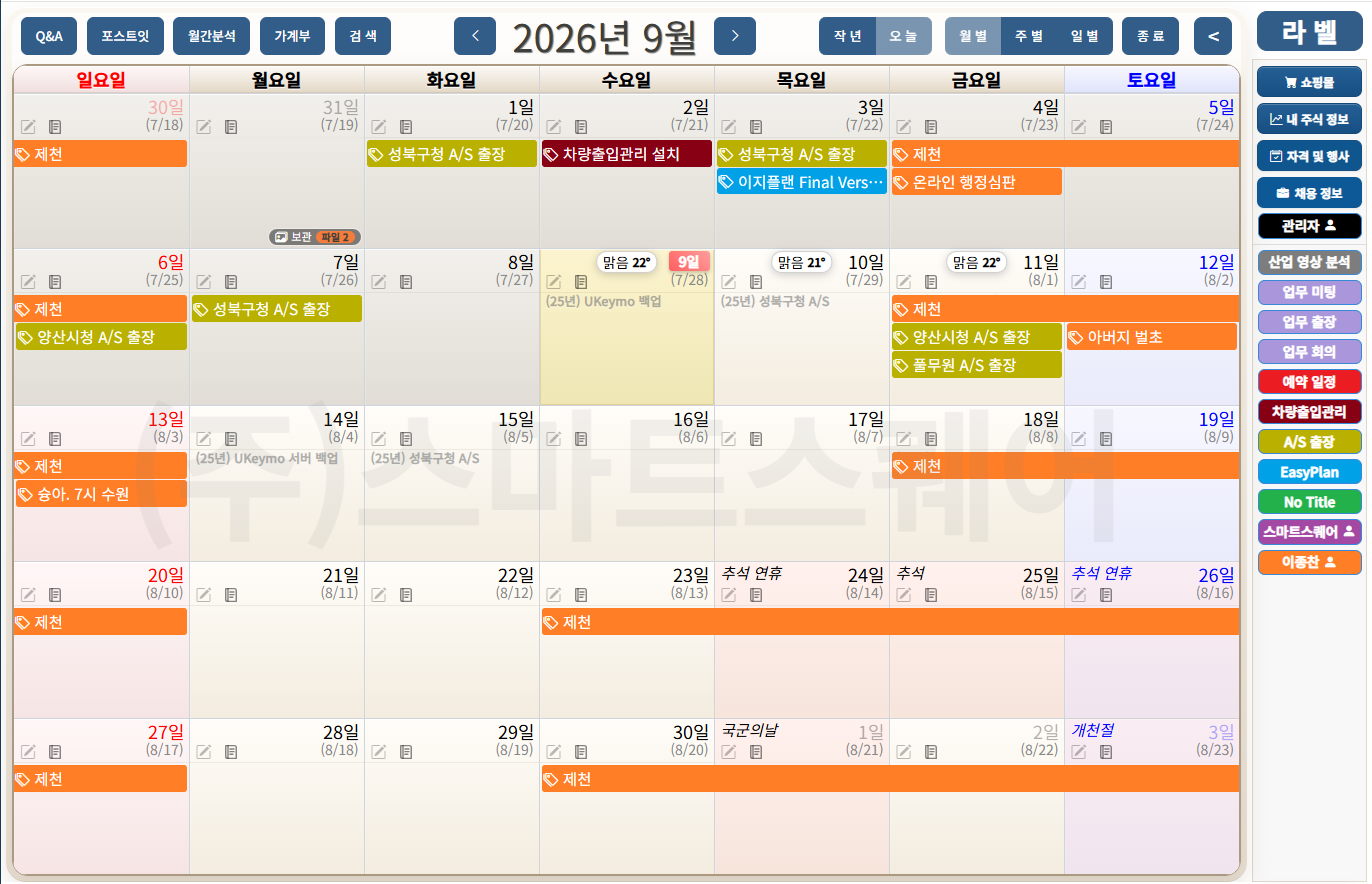Select the 월별 monthly view toggle
1372x884 pixels.
(x=973, y=36)
